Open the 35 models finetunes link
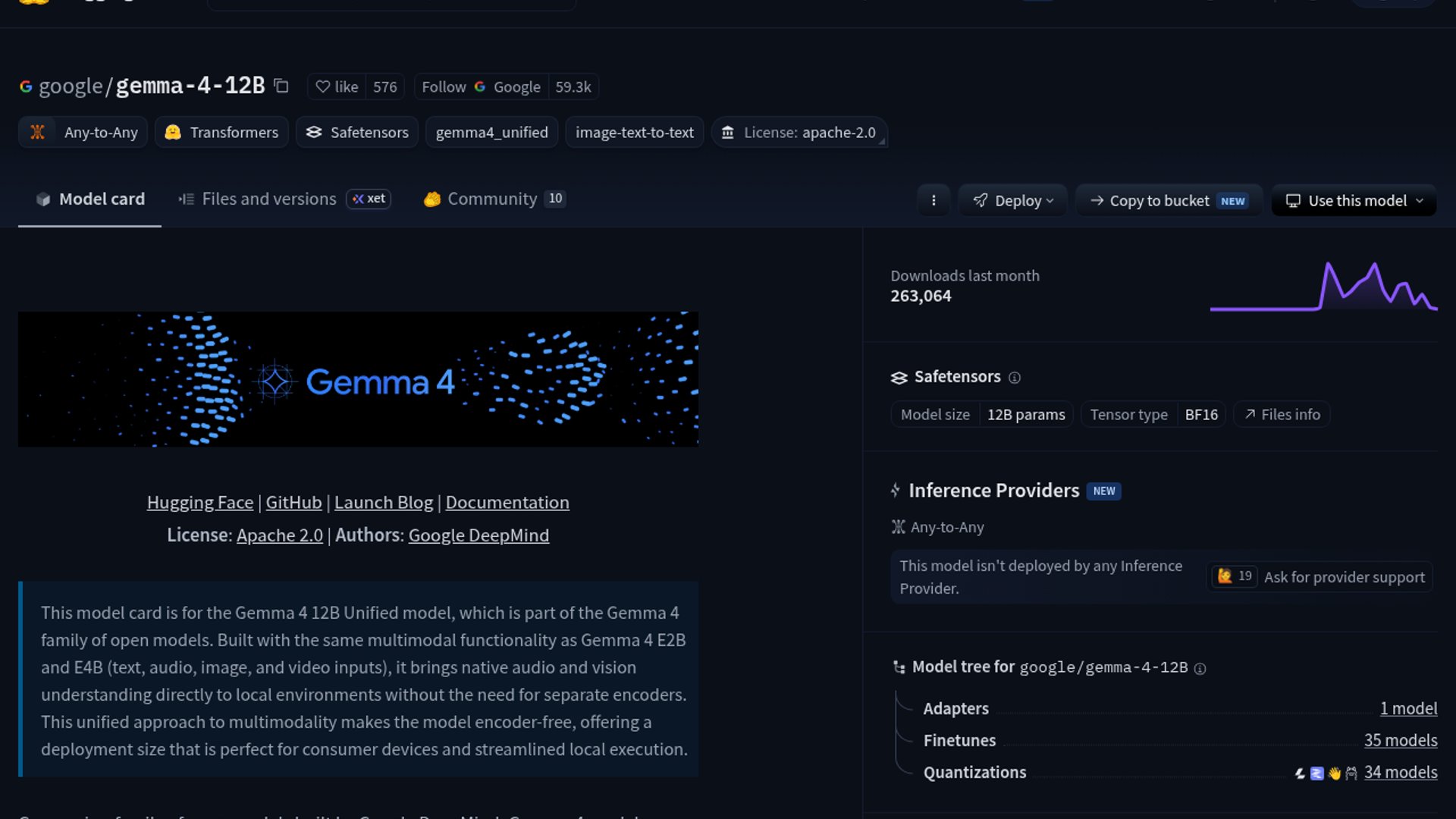 [1401, 740]
